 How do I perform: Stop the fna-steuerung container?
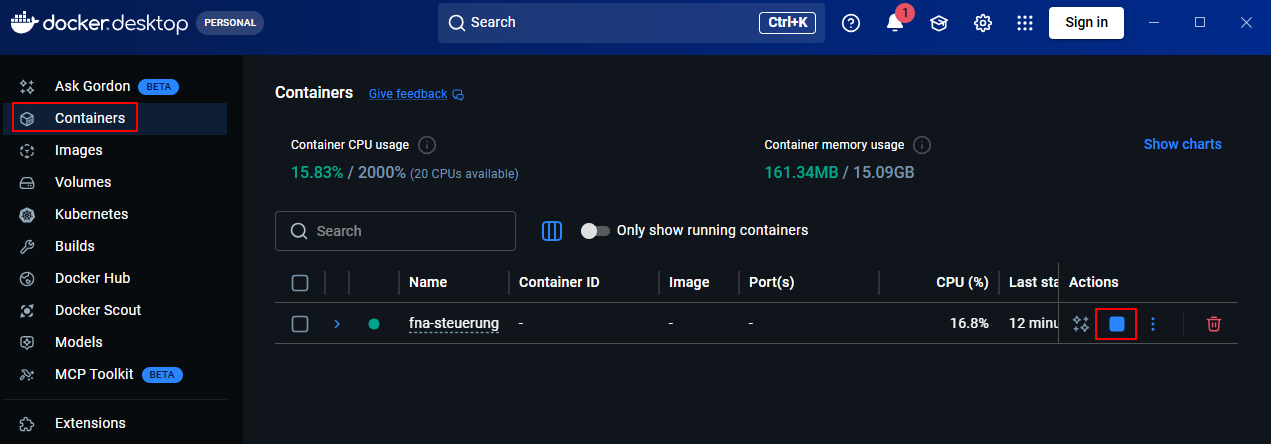tap(1116, 324)
